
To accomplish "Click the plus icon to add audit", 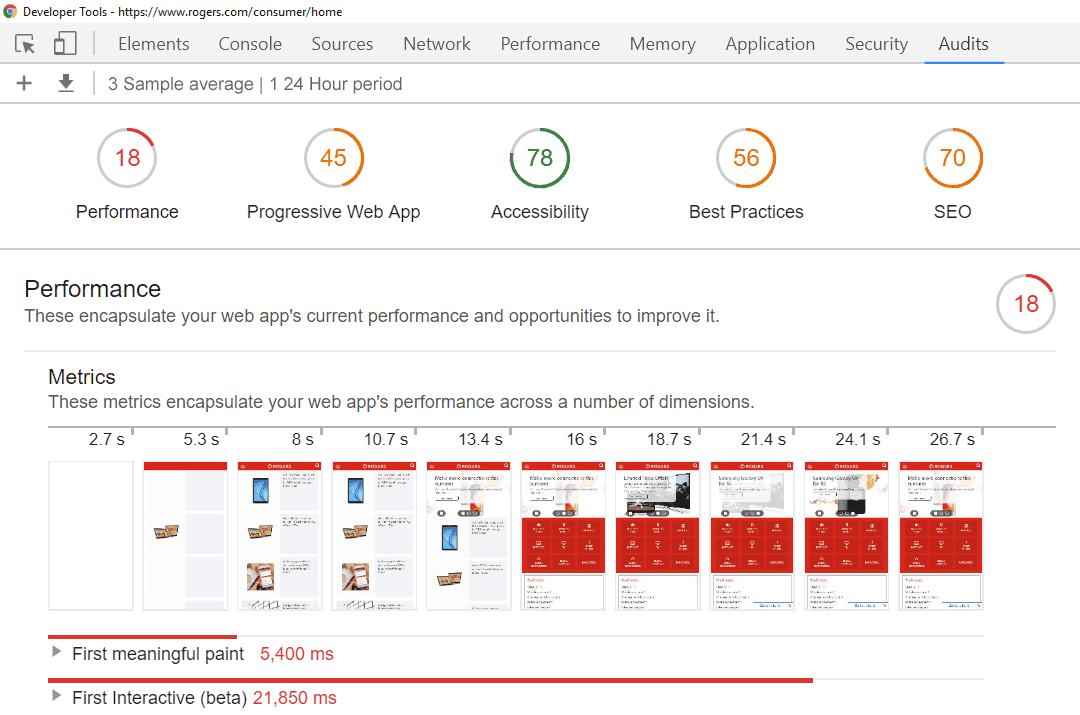I will tap(24, 84).
